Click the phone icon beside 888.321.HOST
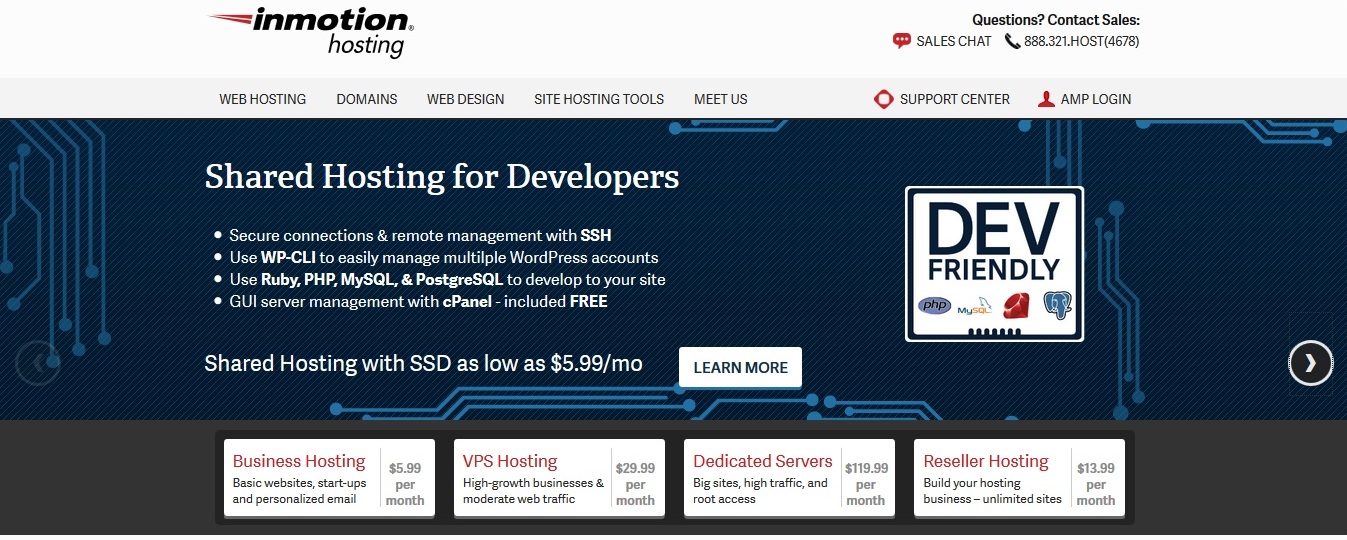 pyautogui.click(x=1012, y=41)
